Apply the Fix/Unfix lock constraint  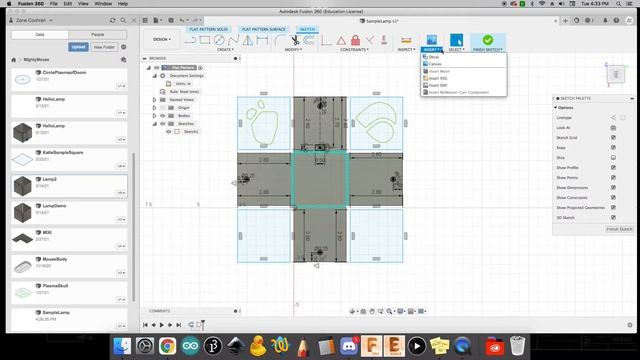pos(356,40)
